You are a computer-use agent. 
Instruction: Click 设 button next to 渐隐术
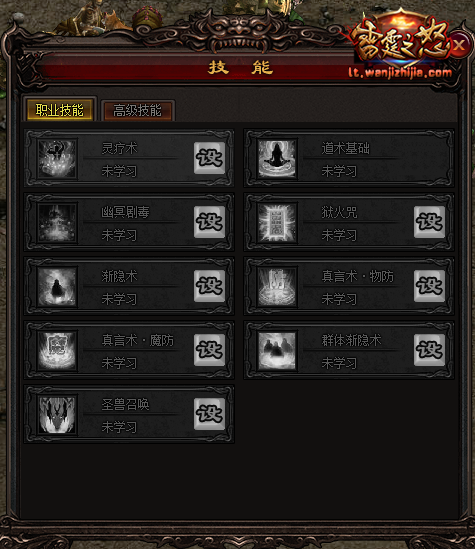[209, 286]
